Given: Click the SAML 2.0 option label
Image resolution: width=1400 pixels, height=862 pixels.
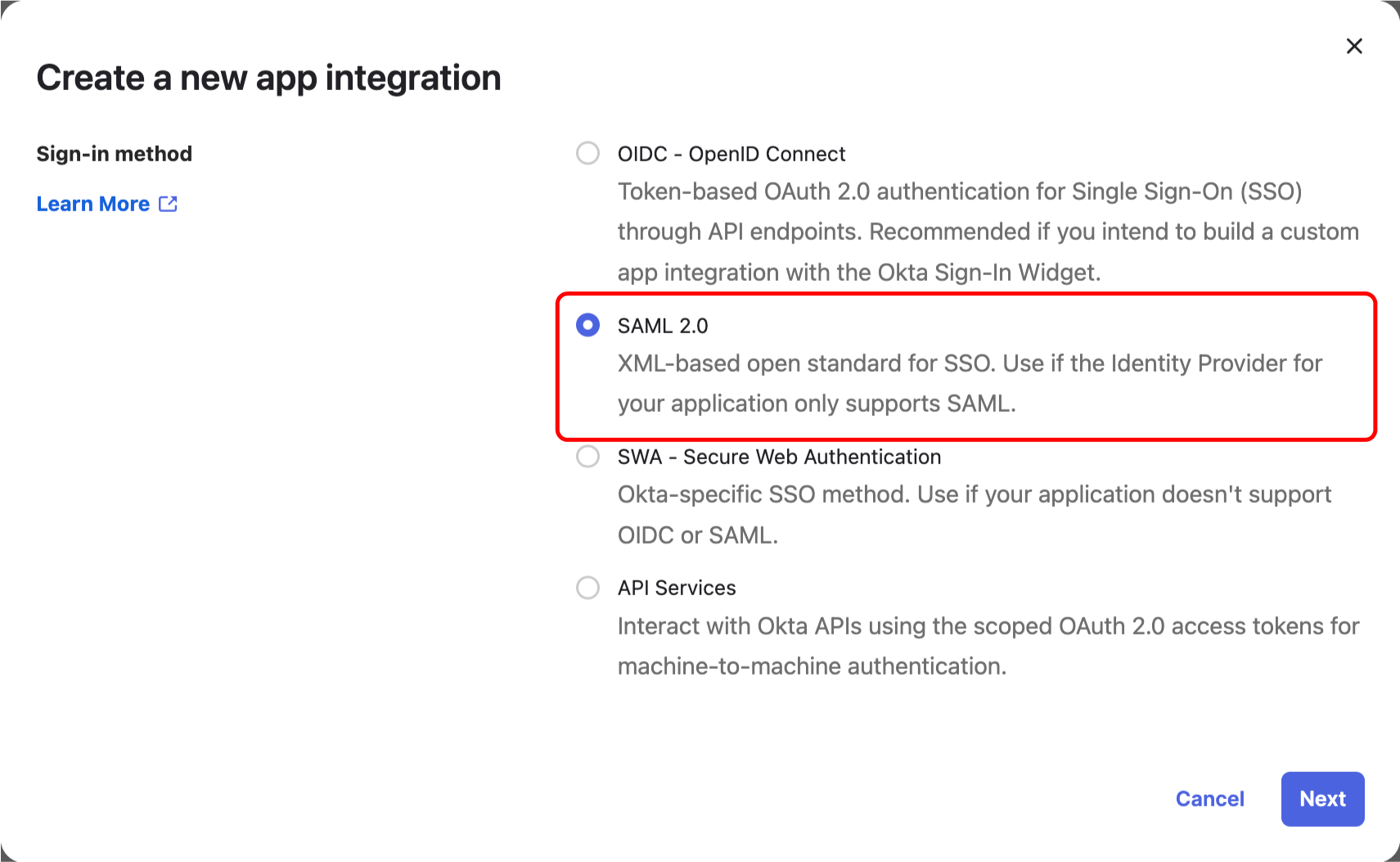Looking at the screenshot, I should (x=663, y=326).
